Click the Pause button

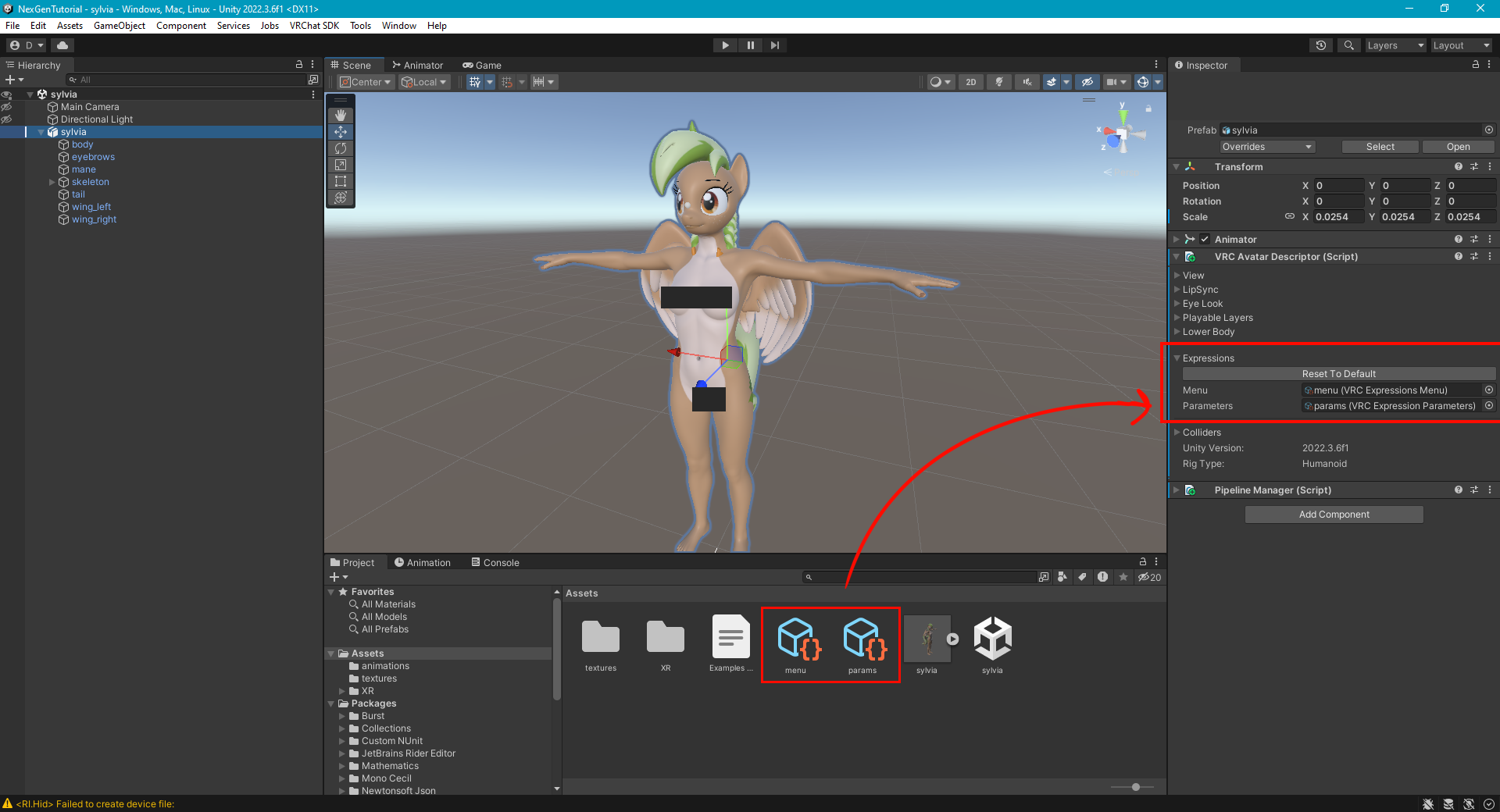(750, 45)
